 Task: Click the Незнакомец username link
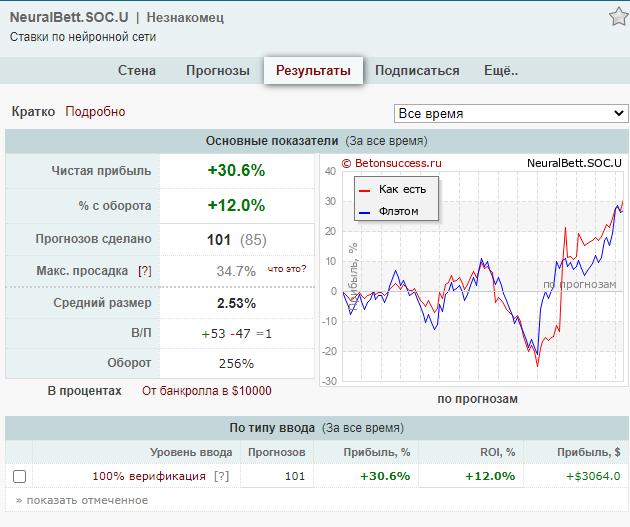(x=185, y=18)
